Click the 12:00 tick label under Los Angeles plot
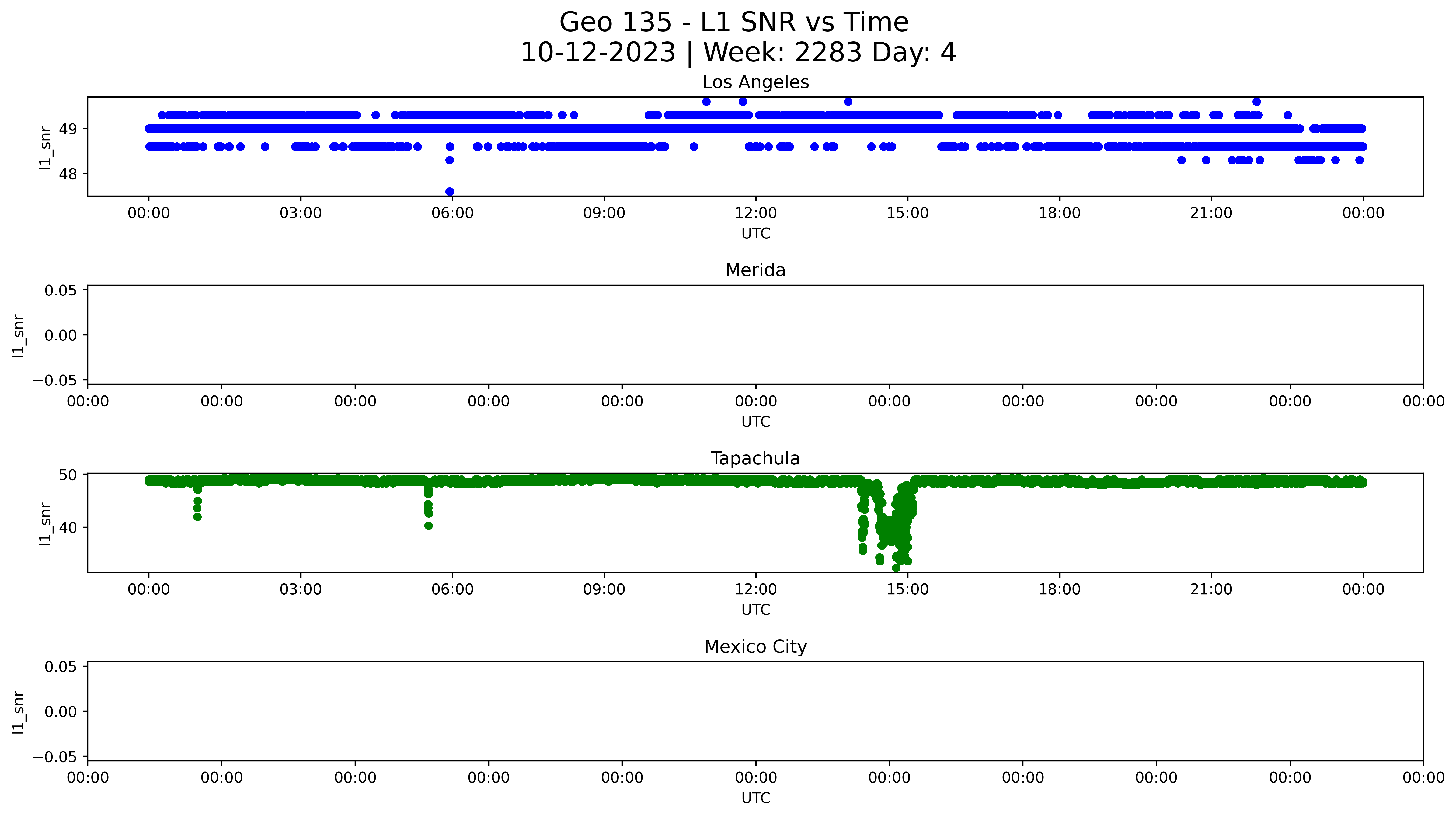 pos(756,213)
